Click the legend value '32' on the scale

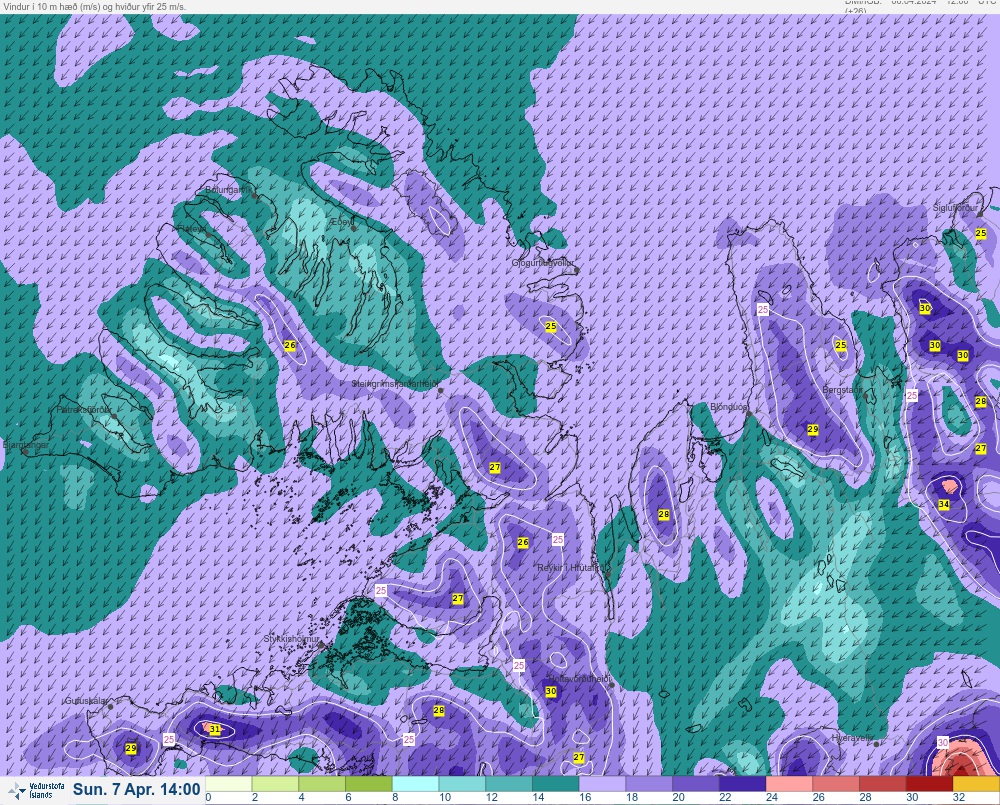click(x=959, y=797)
